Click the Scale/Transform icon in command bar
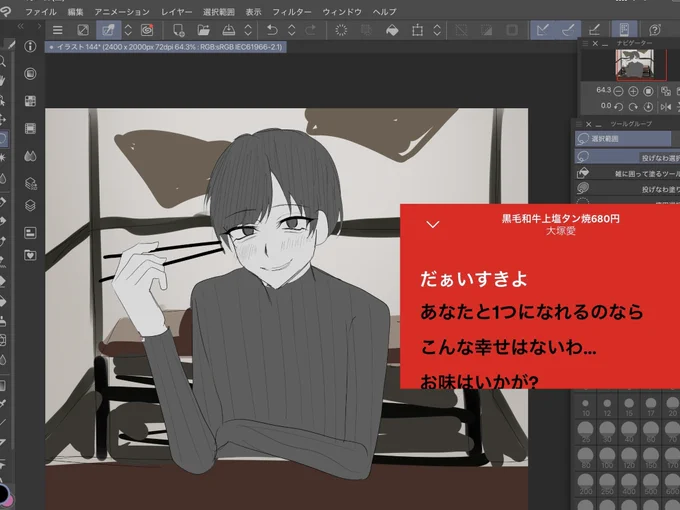 coord(417,30)
